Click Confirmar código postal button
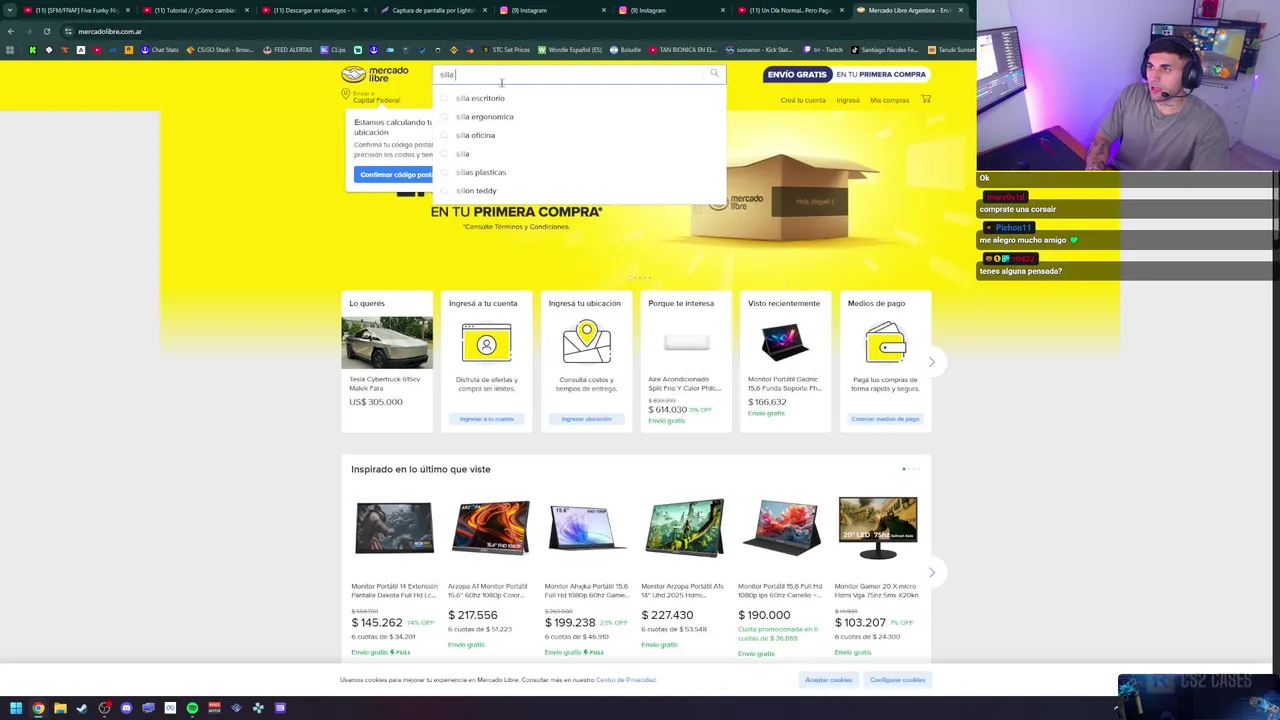Viewport: 1280px width, 720px height. (395, 175)
